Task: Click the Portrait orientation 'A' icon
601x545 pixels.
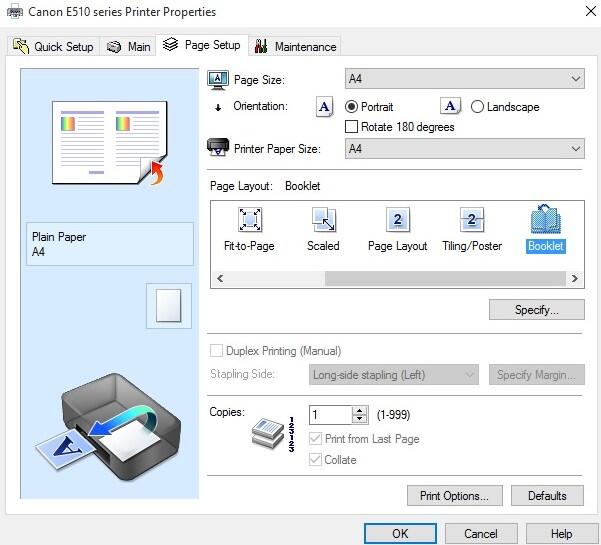Action: pyautogui.click(x=324, y=106)
